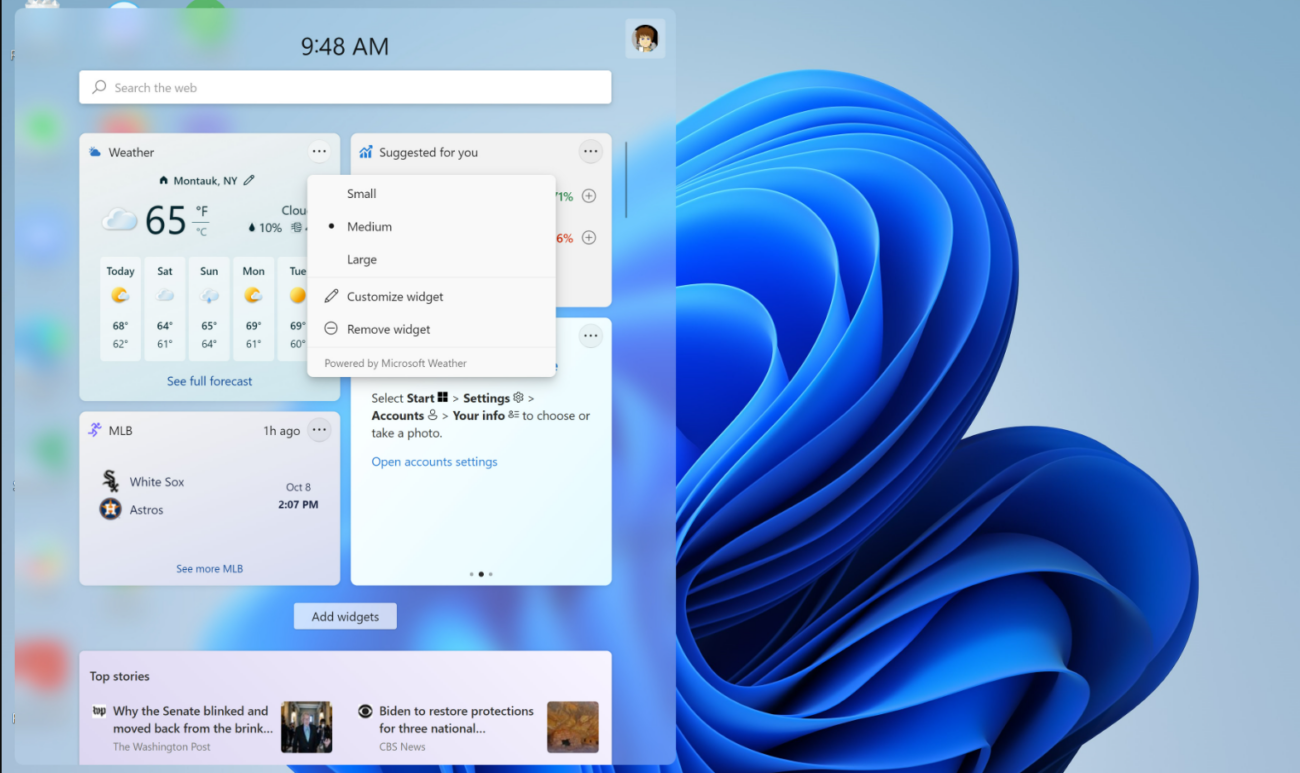Open Biden protections story from CBS News
Viewport: 1300px width, 773px height.
[x=456, y=720]
